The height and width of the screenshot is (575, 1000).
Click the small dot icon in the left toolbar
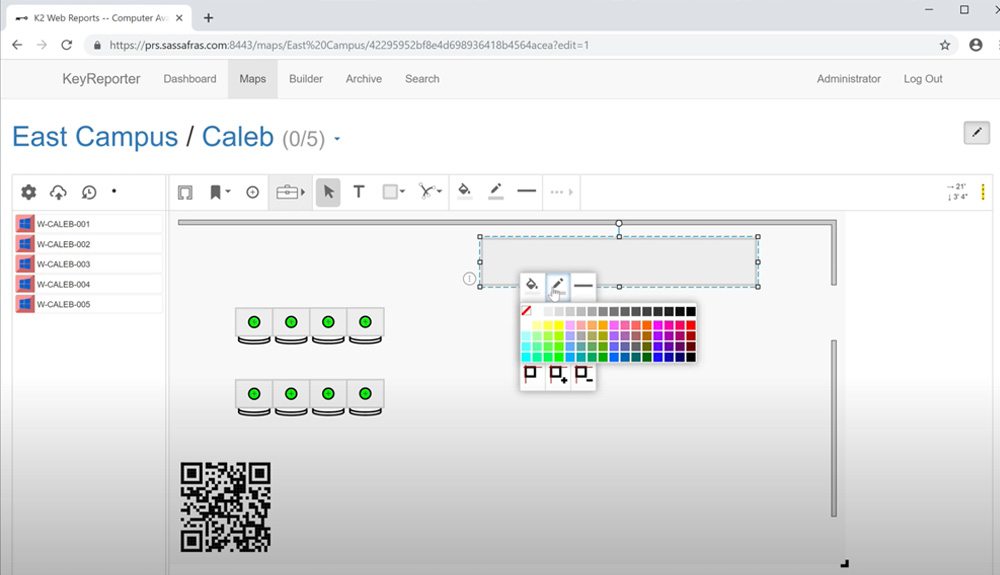[114, 191]
